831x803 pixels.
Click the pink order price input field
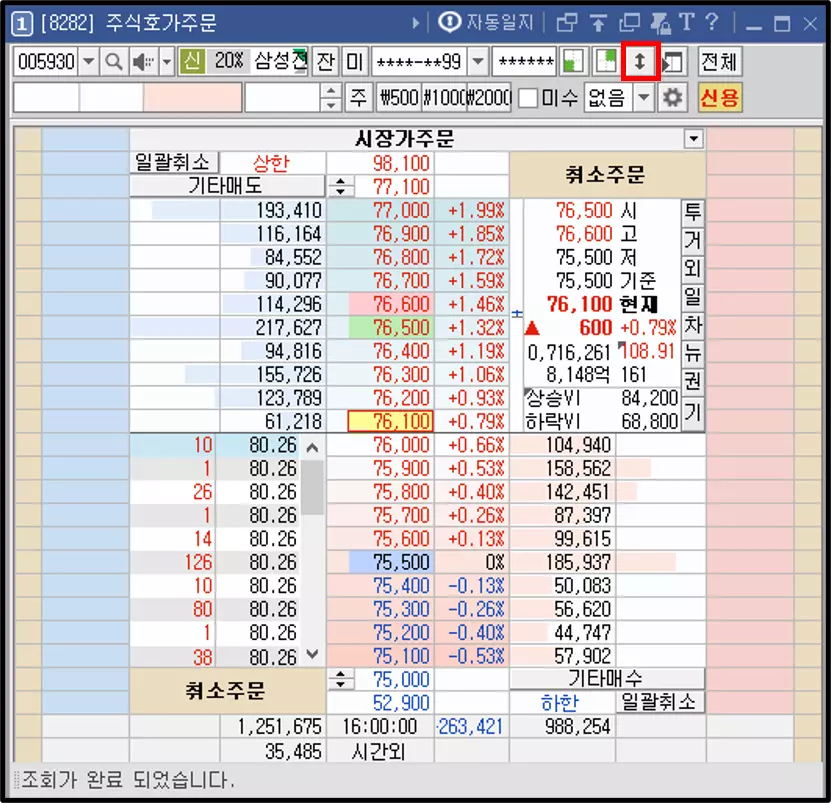tap(192, 98)
